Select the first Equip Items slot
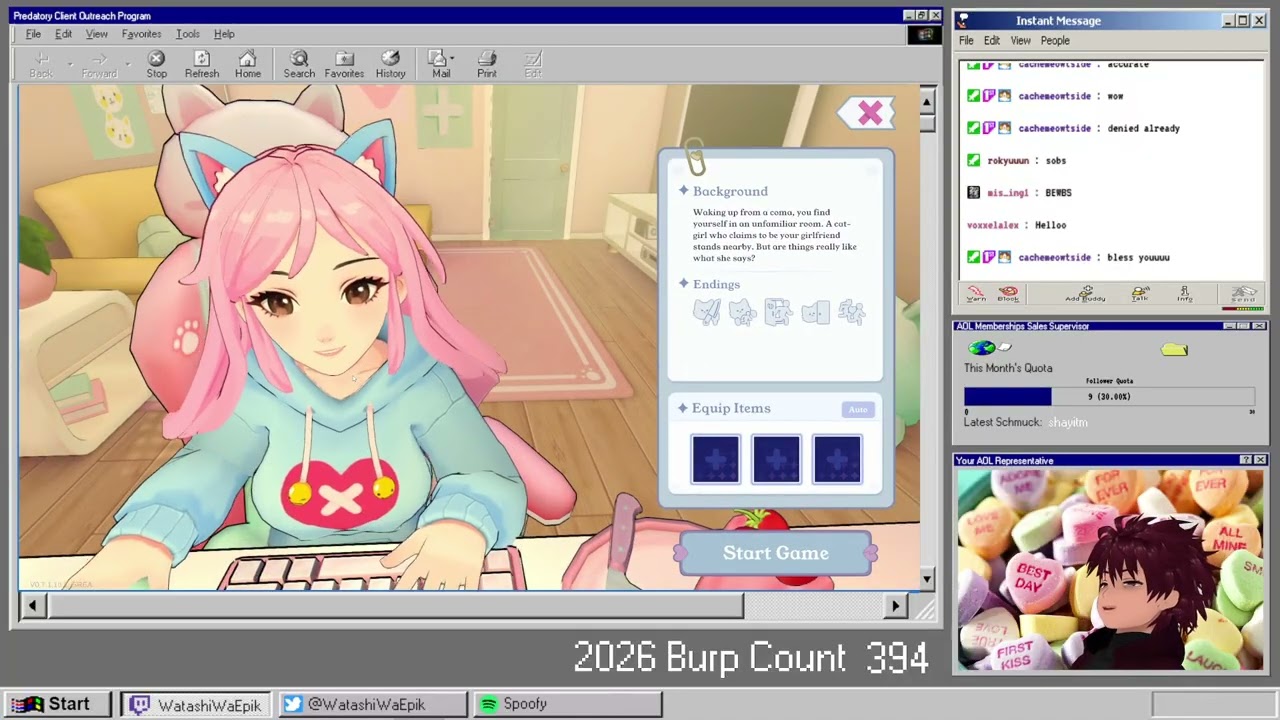Viewport: 1280px width, 720px height. 716,460
